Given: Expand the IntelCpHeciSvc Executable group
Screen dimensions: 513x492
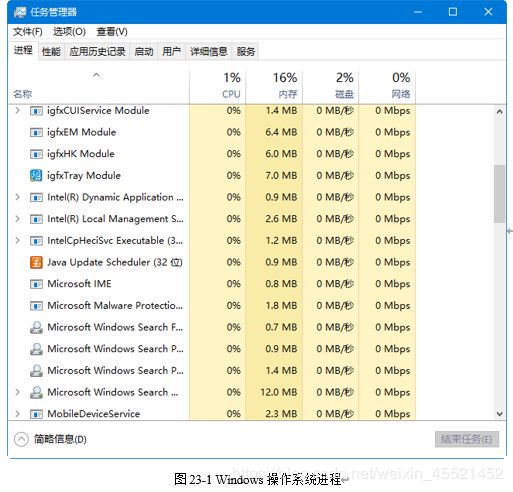Looking at the screenshot, I should point(18,240).
